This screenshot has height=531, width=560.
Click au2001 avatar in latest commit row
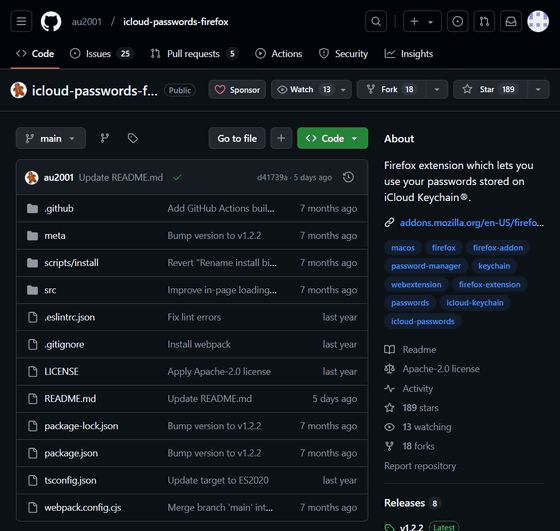point(32,177)
